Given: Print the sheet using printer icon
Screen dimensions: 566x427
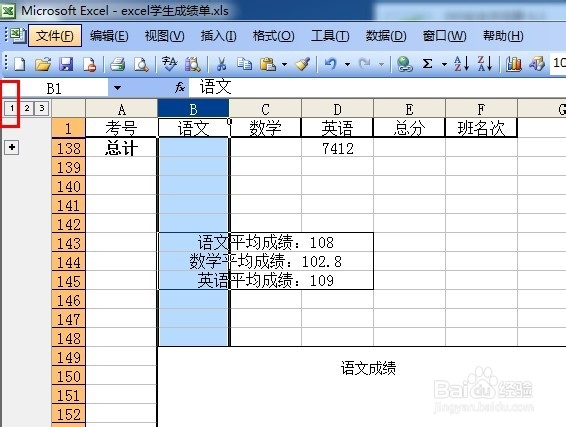Looking at the screenshot, I should point(118,64).
